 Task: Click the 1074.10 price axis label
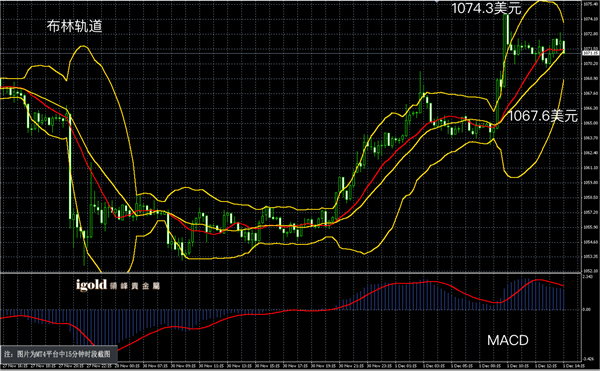(591, 19)
